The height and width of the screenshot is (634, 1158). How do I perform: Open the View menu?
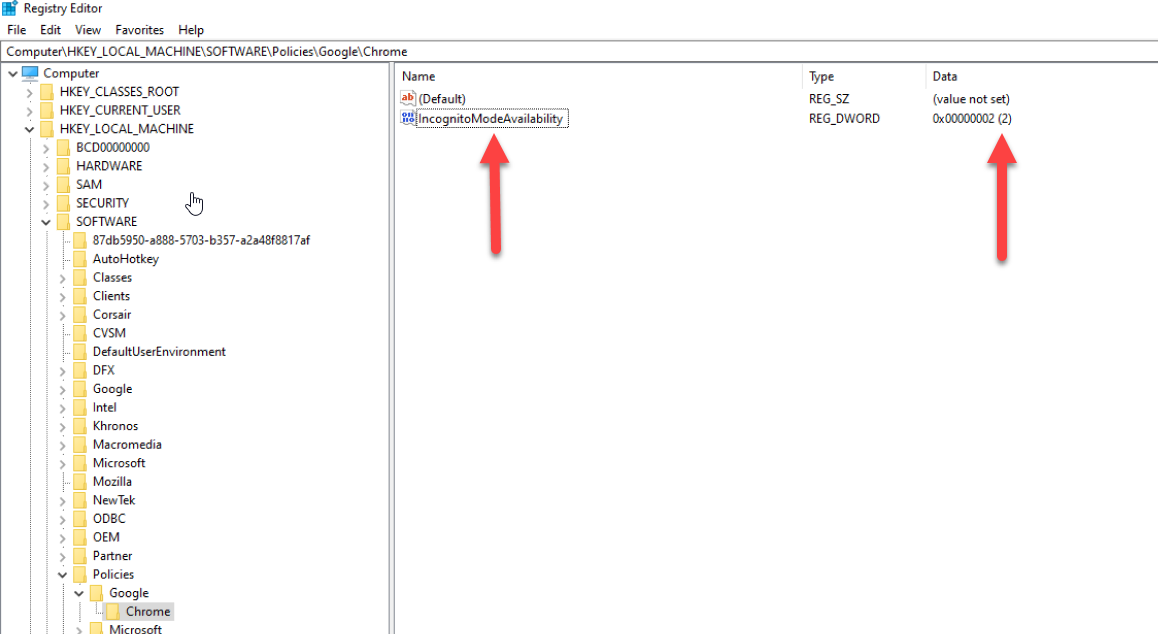point(88,30)
